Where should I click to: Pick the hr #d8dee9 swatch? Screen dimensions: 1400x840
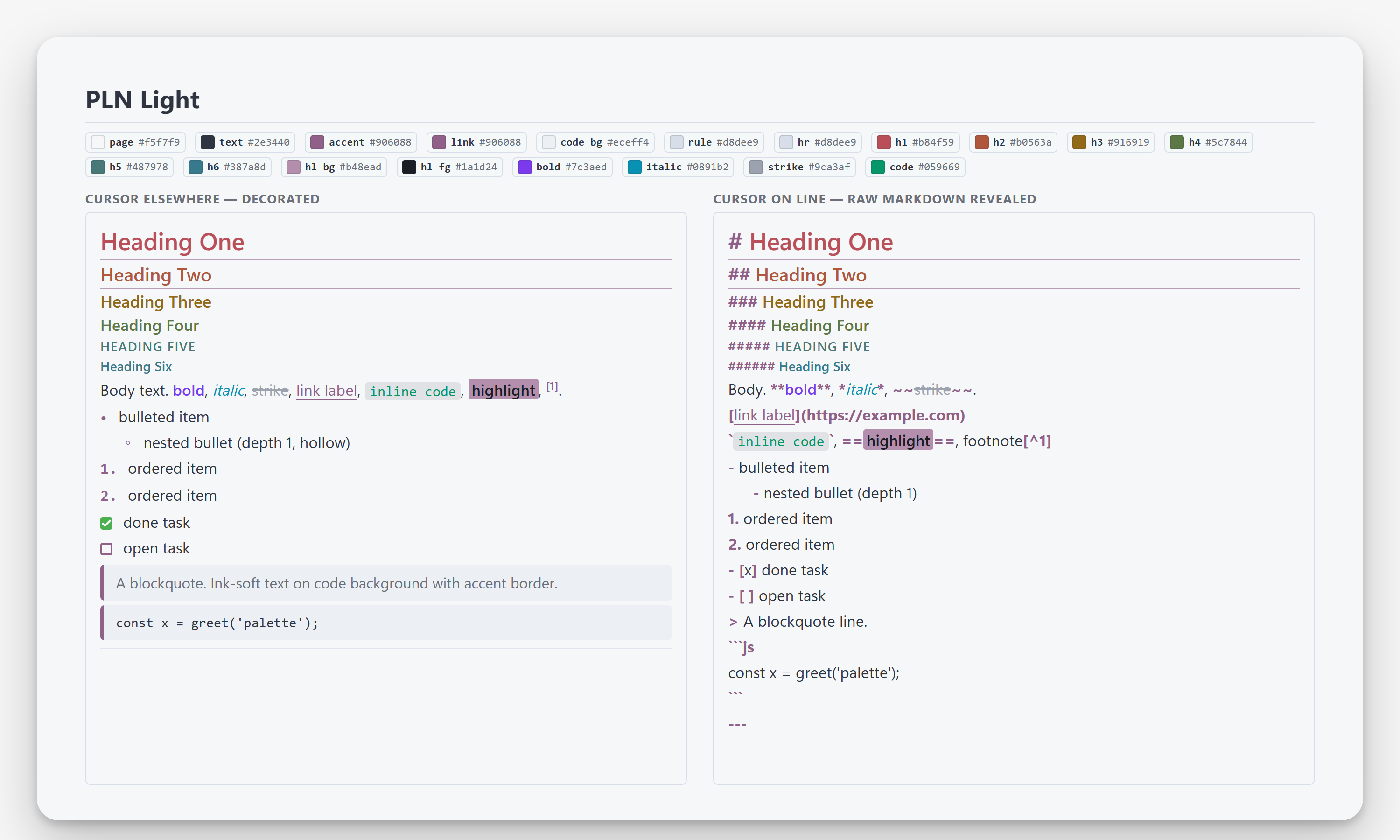click(x=818, y=142)
